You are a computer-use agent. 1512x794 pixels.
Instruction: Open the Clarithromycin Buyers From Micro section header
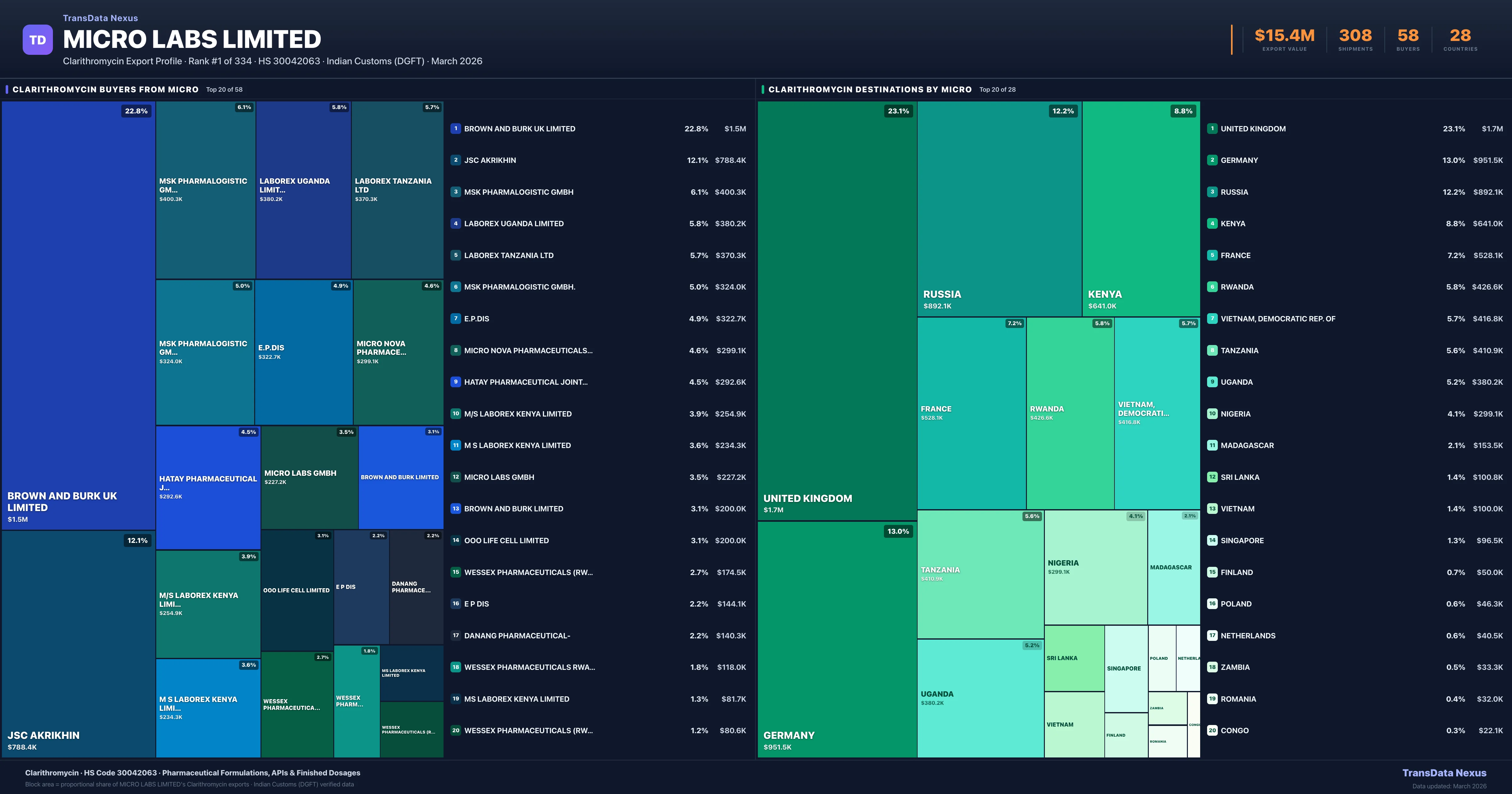(106, 89)
